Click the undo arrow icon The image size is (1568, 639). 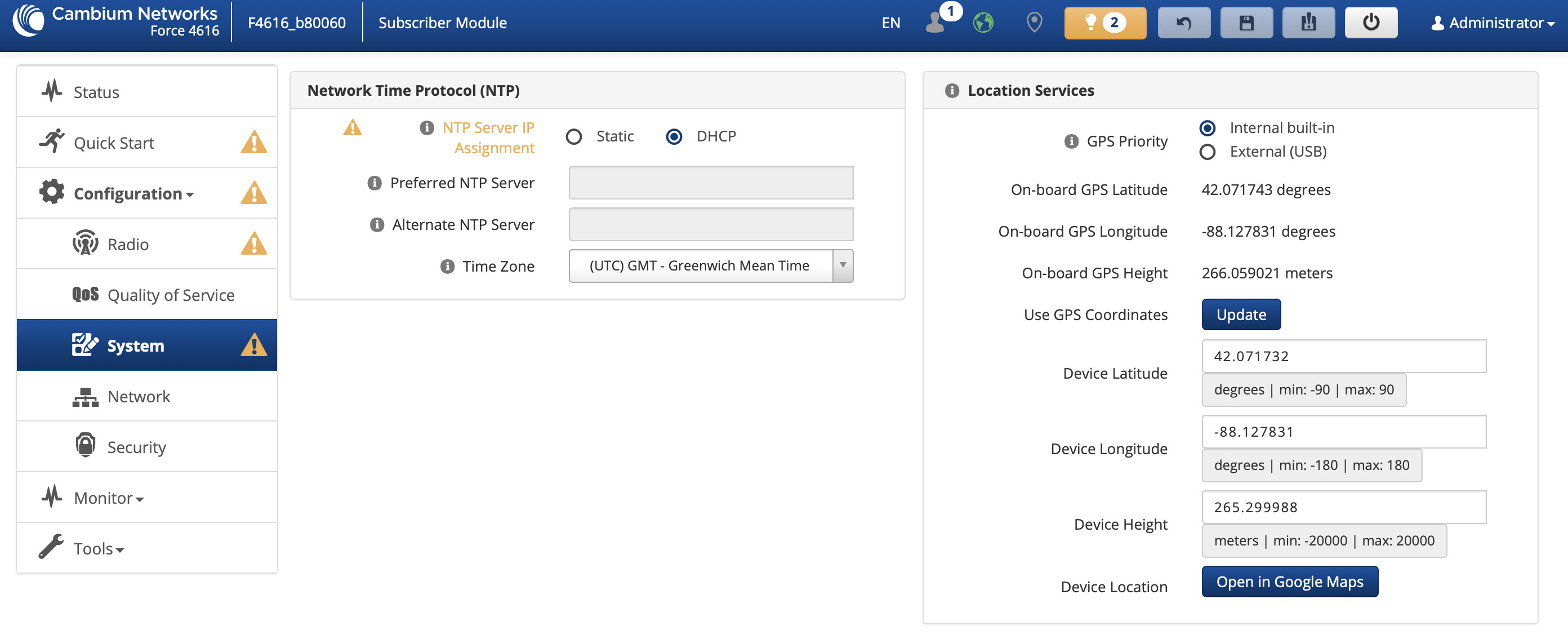click(1183, 23)
